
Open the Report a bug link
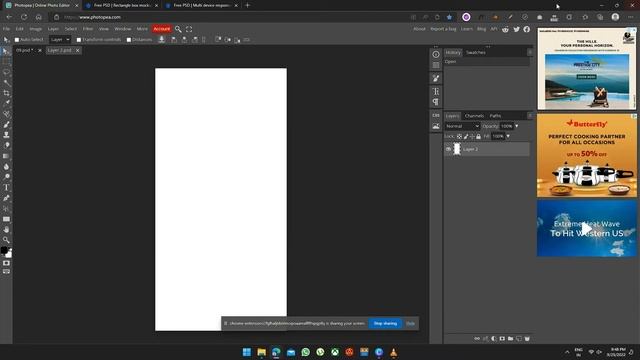[443, 29]
